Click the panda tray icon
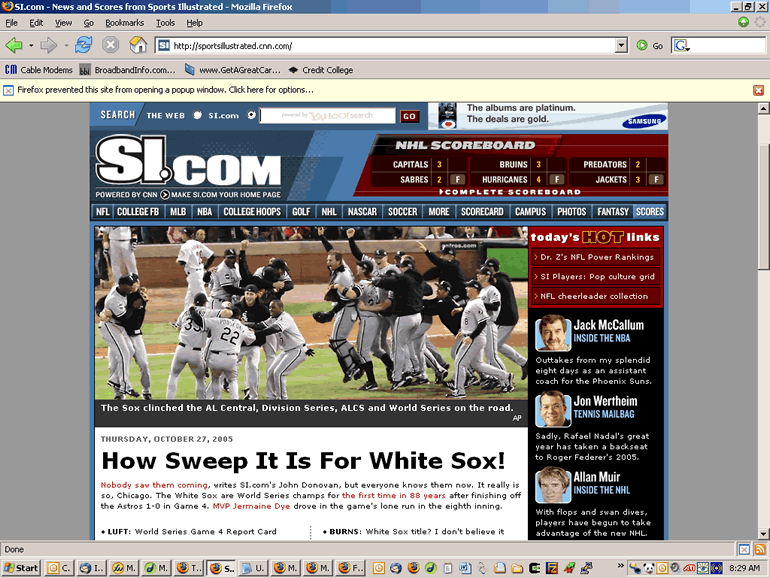 click(649, 568)
